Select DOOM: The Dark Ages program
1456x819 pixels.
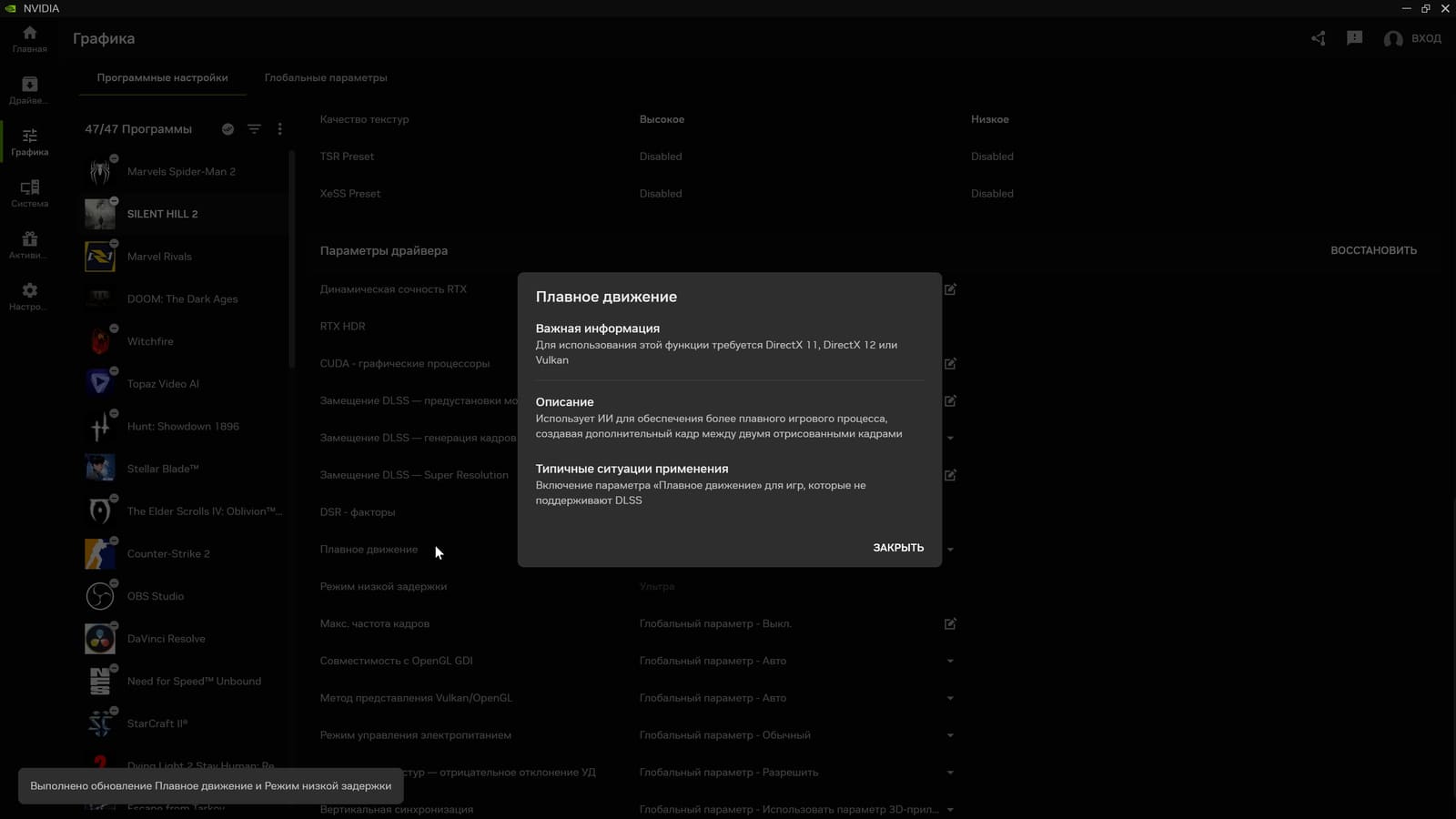coord(186,298)
